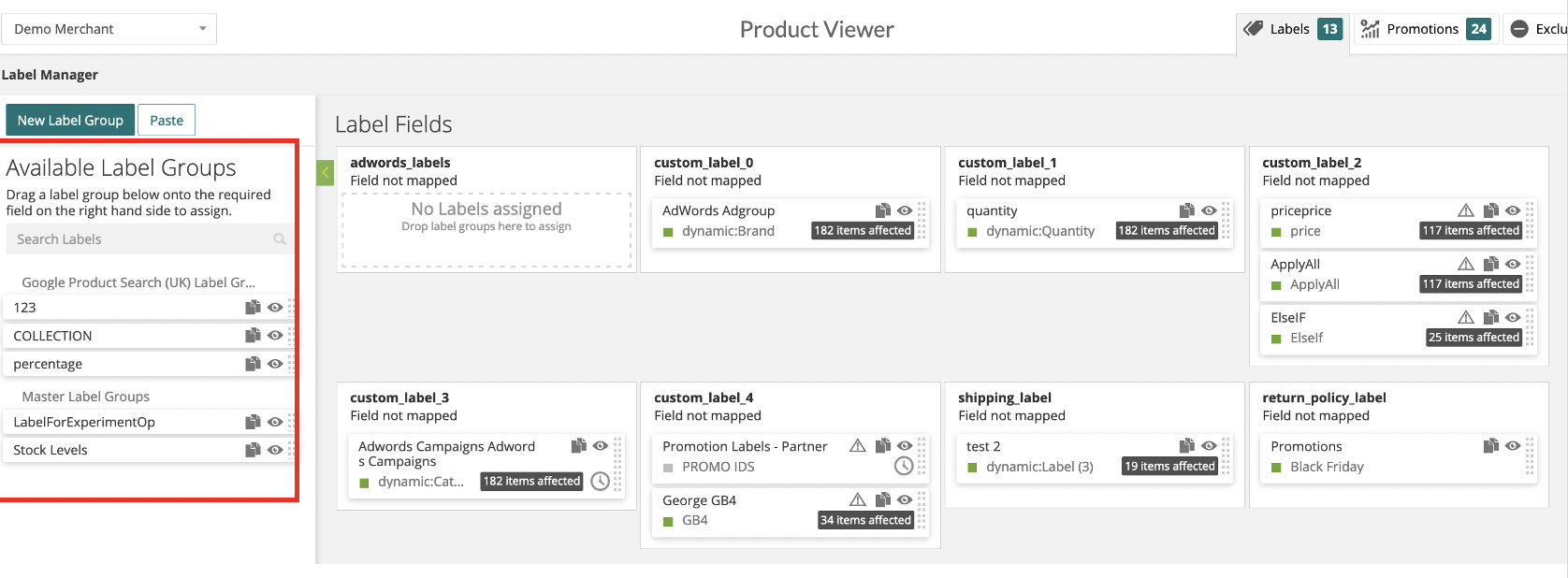Image resolution: width=1568 pixels, height=578 pixels.
Task: Copy the priceprice label group
Action: point(1490,210)
